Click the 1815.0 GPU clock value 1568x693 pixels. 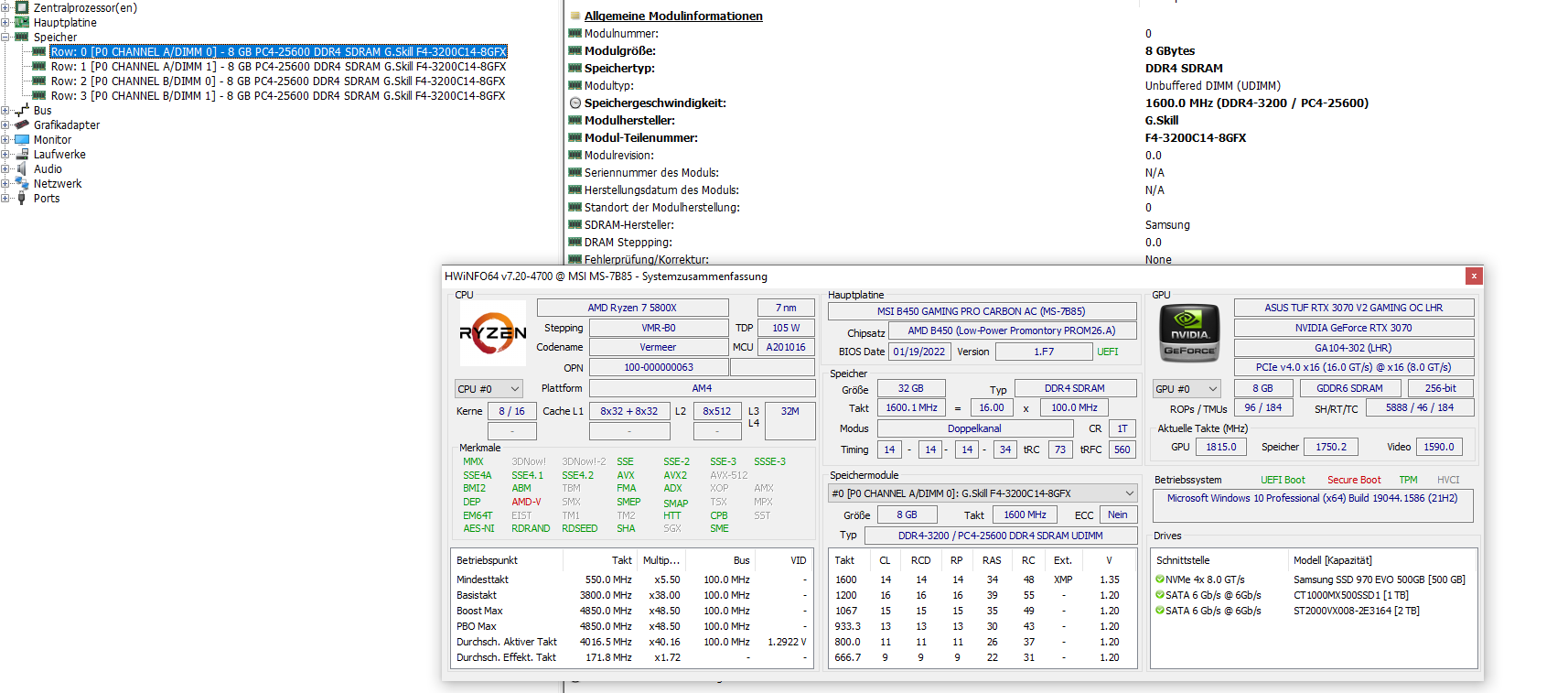coord(1220,447)
